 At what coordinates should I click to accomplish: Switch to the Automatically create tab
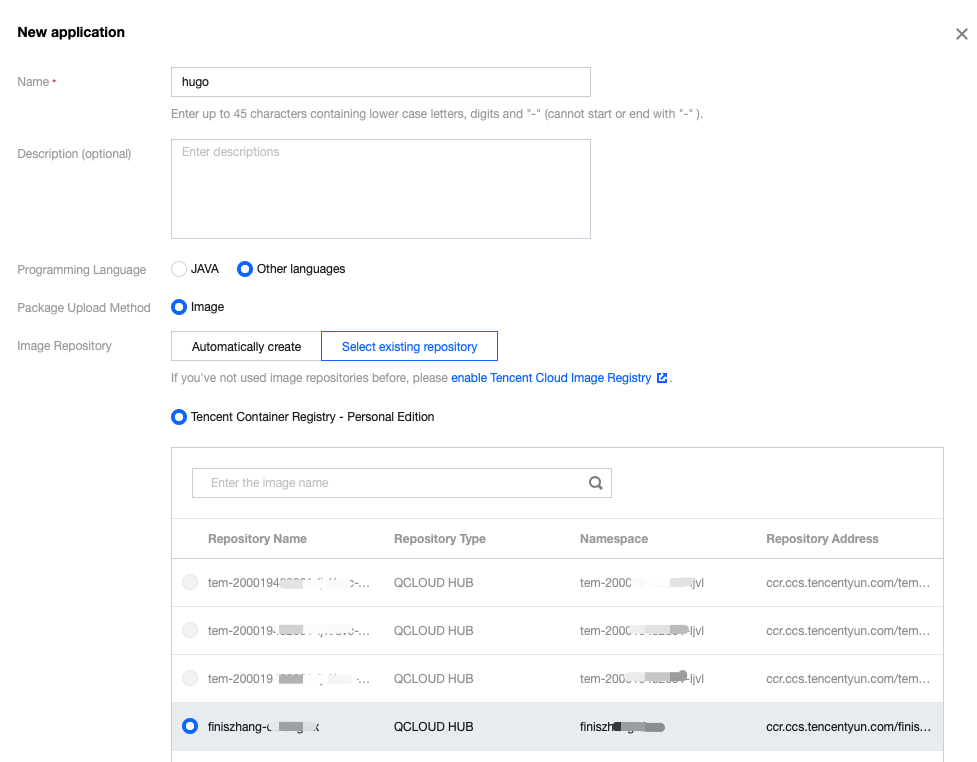(245, 345)
